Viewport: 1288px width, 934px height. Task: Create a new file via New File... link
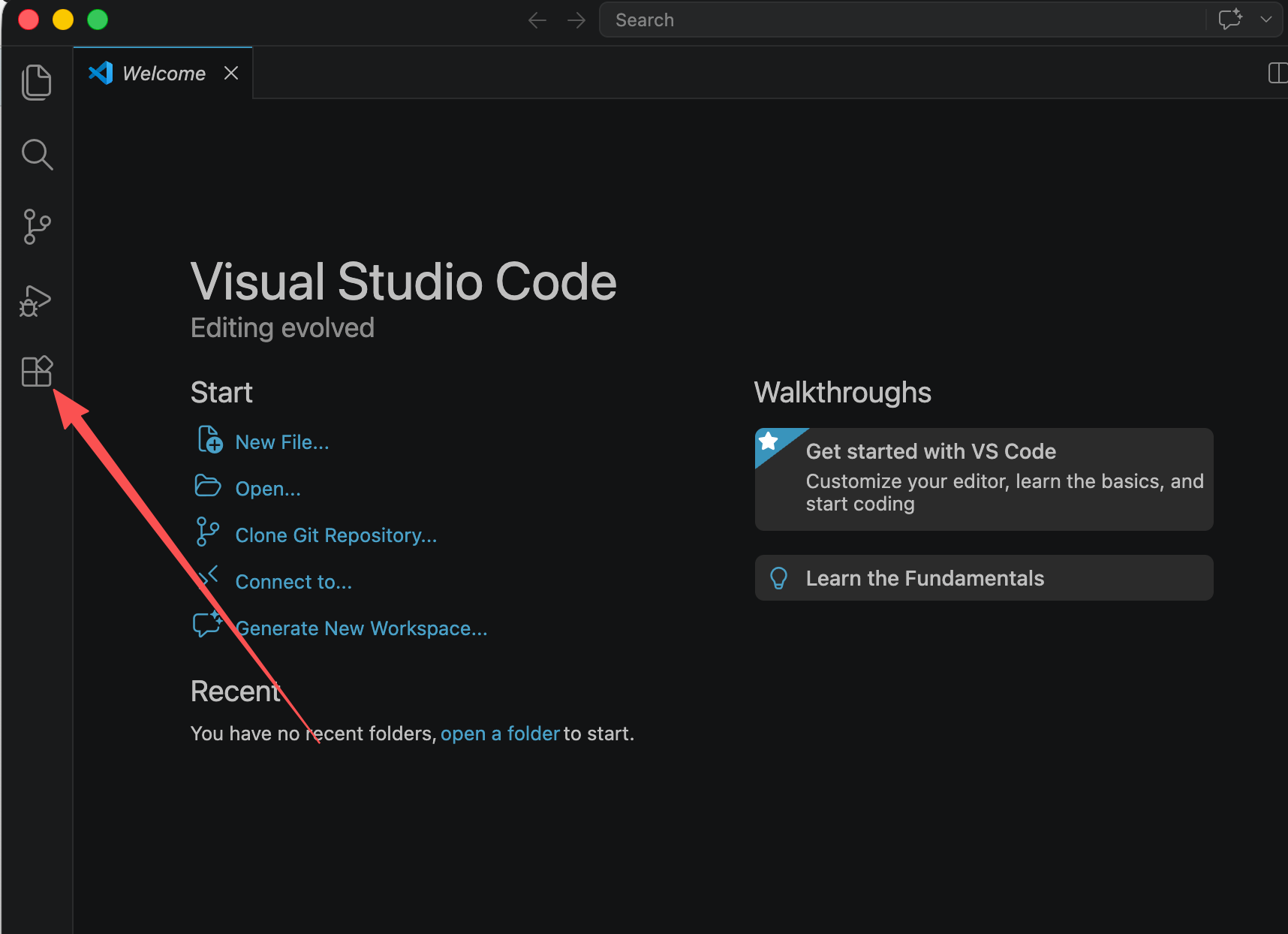pyautogui.click(x=282, y=442)
